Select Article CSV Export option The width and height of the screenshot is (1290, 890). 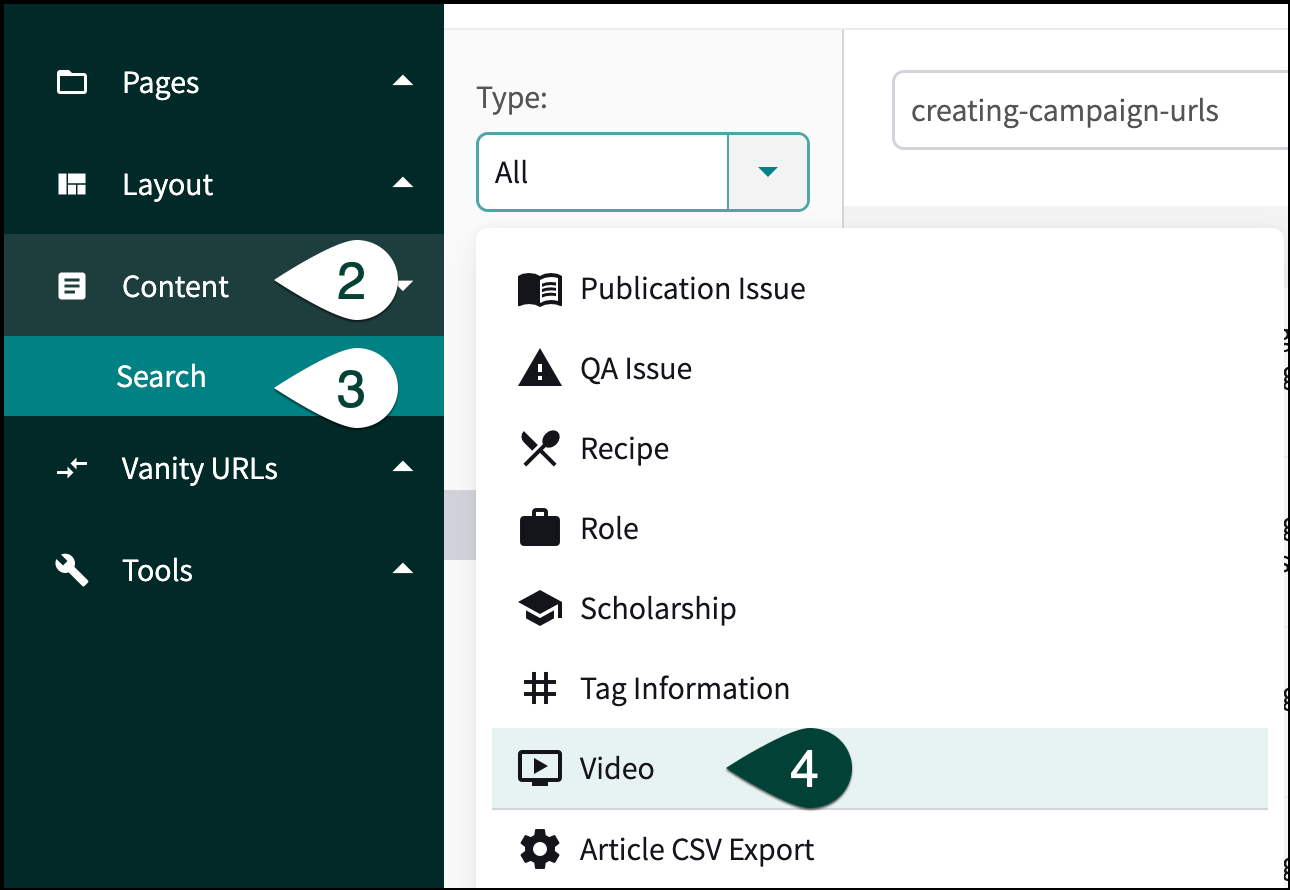tap(697, 850)
